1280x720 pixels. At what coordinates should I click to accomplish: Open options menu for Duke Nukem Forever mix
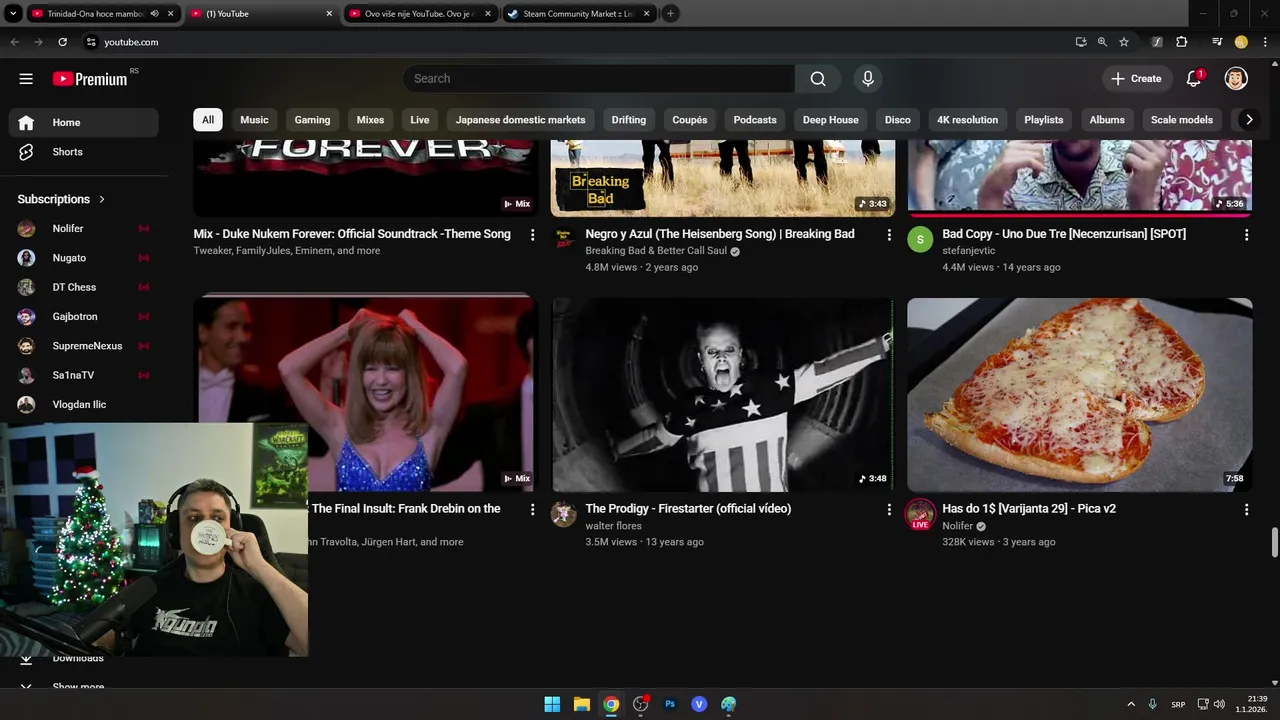(x=532, y=235)
